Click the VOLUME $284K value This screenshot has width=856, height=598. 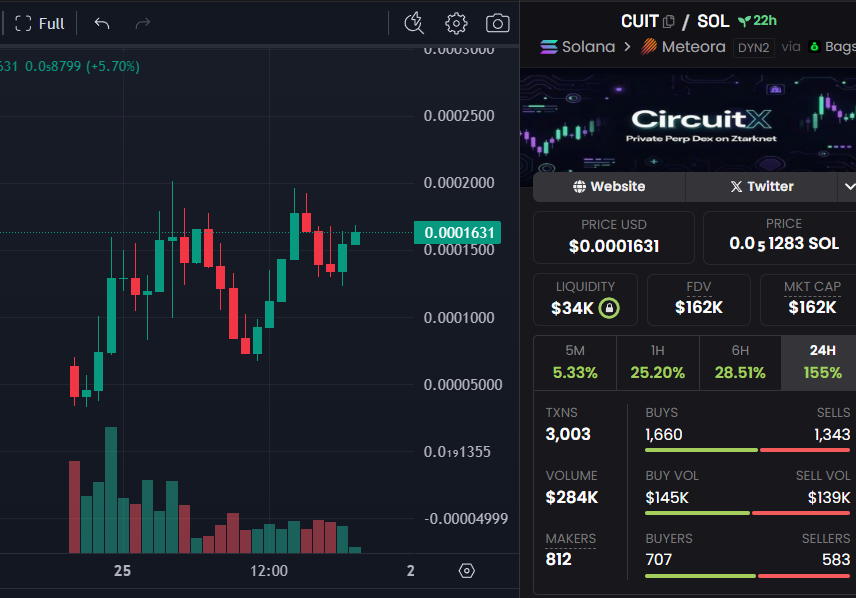pos(572,498)
